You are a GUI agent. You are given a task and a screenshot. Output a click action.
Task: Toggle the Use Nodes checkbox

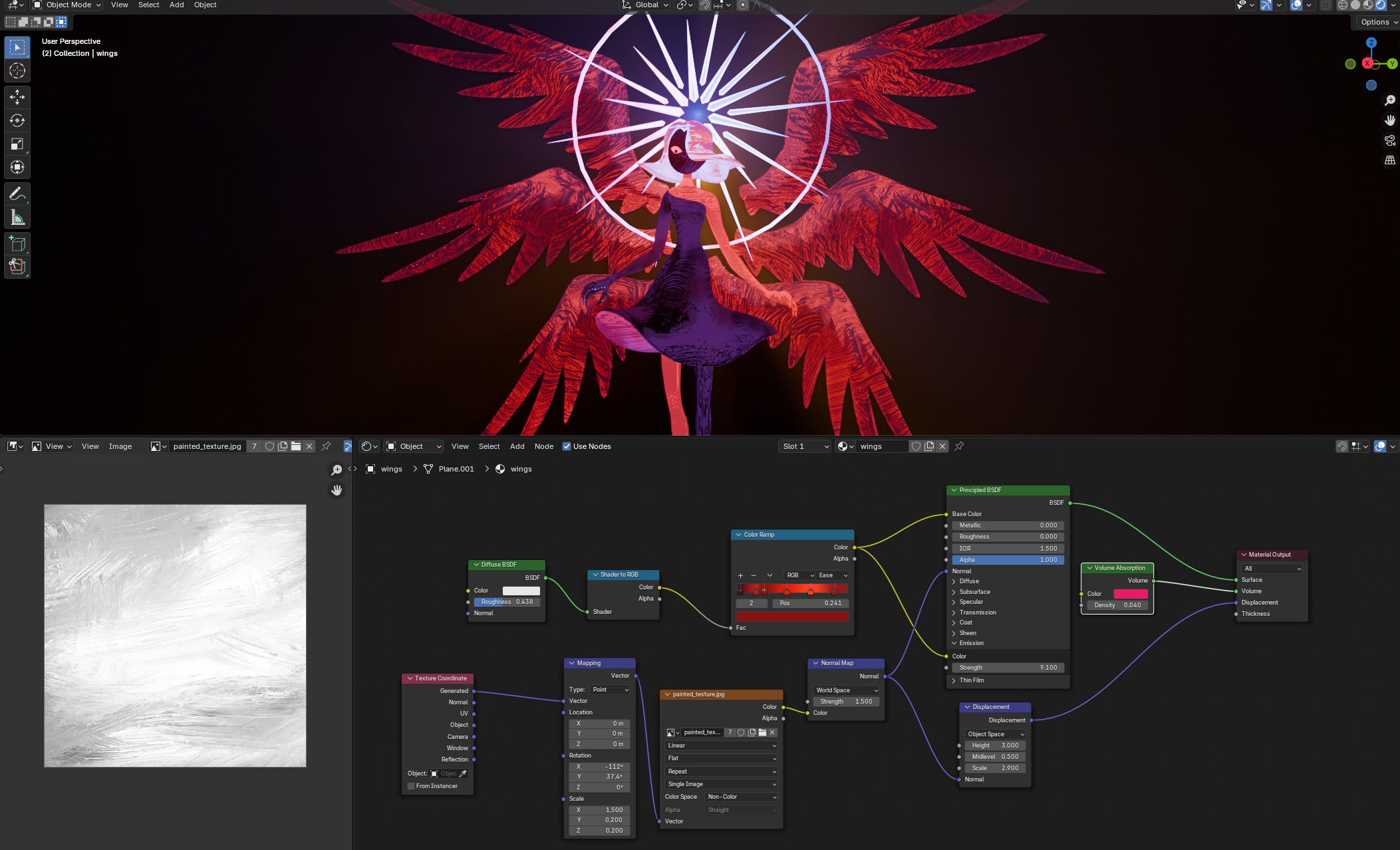(567, 446)
